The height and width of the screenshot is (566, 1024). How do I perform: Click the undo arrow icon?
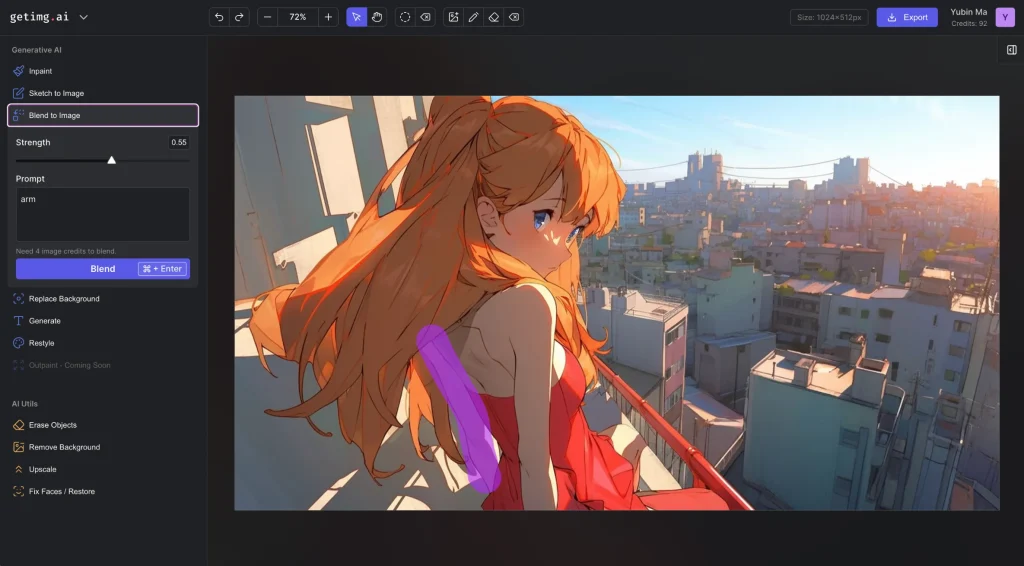click(x=219, y=17)
